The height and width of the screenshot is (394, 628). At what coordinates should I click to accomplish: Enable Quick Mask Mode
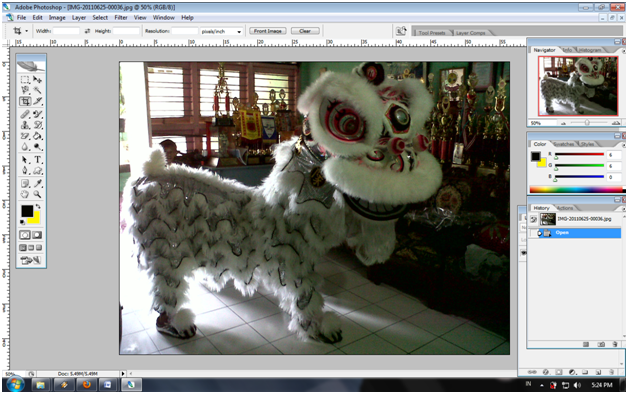click(37, 235)
